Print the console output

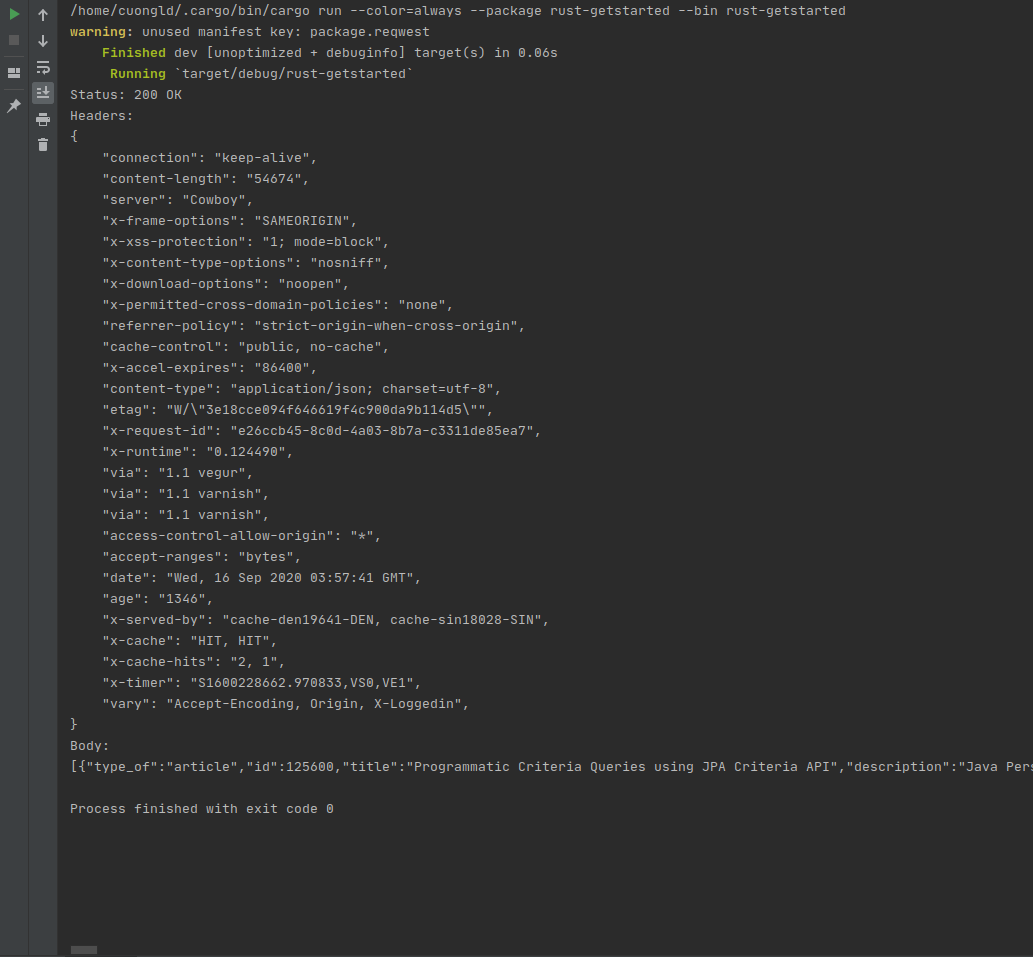[x=43, y=119]
